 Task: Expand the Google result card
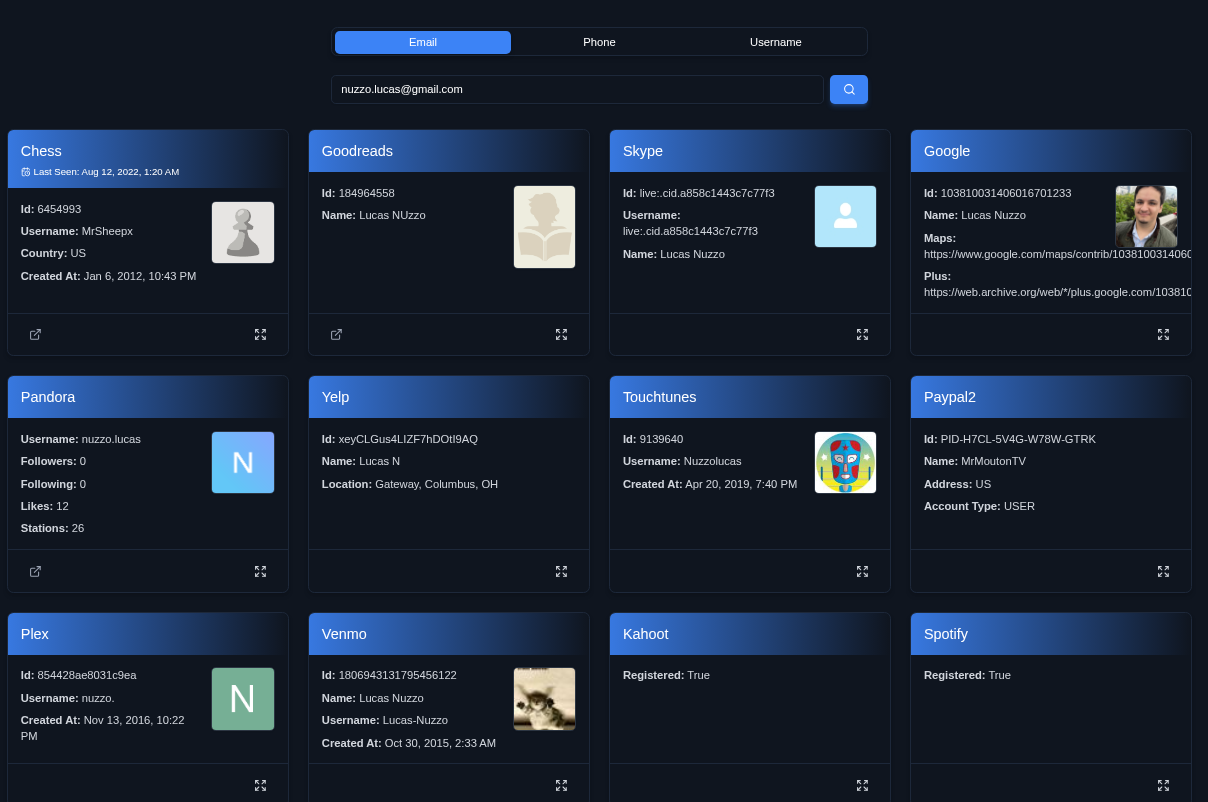point(1163,334)
